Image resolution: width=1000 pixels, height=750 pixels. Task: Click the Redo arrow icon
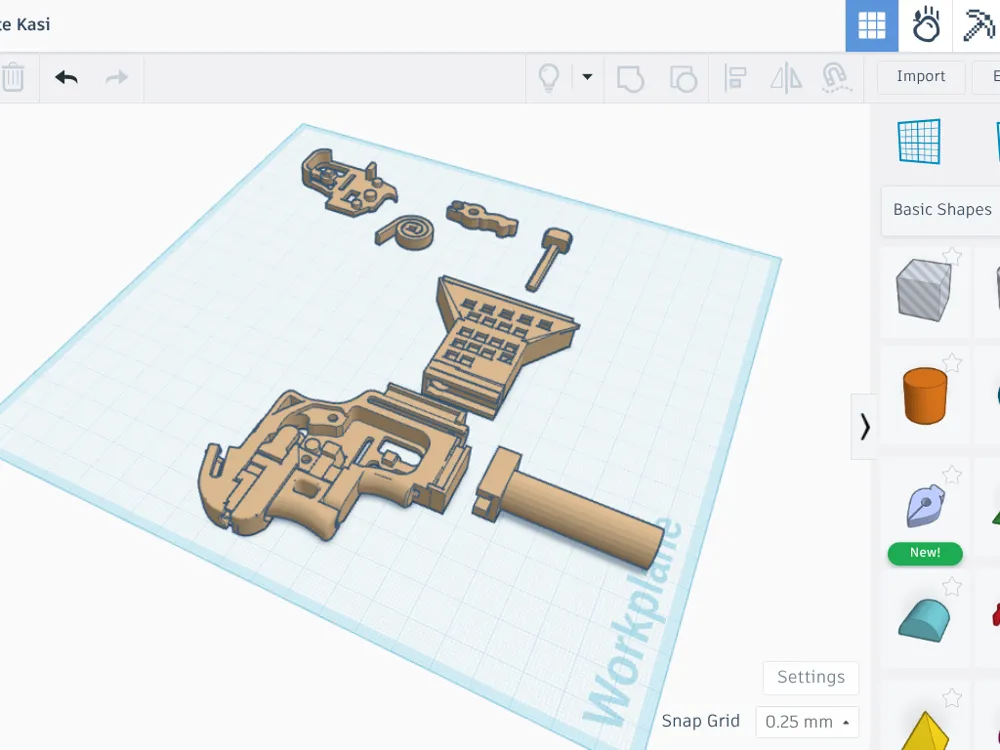(116, 78)
